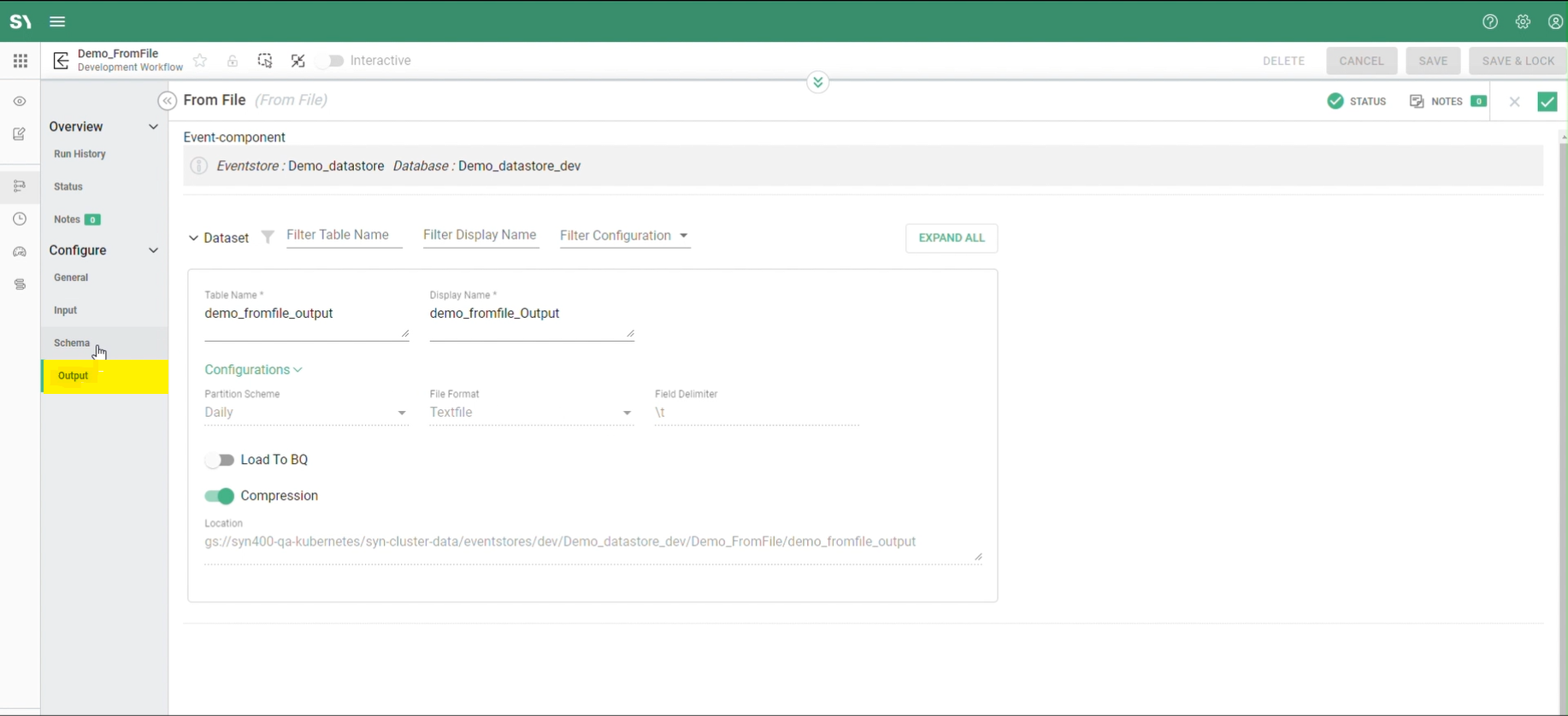Click the SAVE & LOCK button
This screenshot has width=1568, height=716.
point(1518,61)
